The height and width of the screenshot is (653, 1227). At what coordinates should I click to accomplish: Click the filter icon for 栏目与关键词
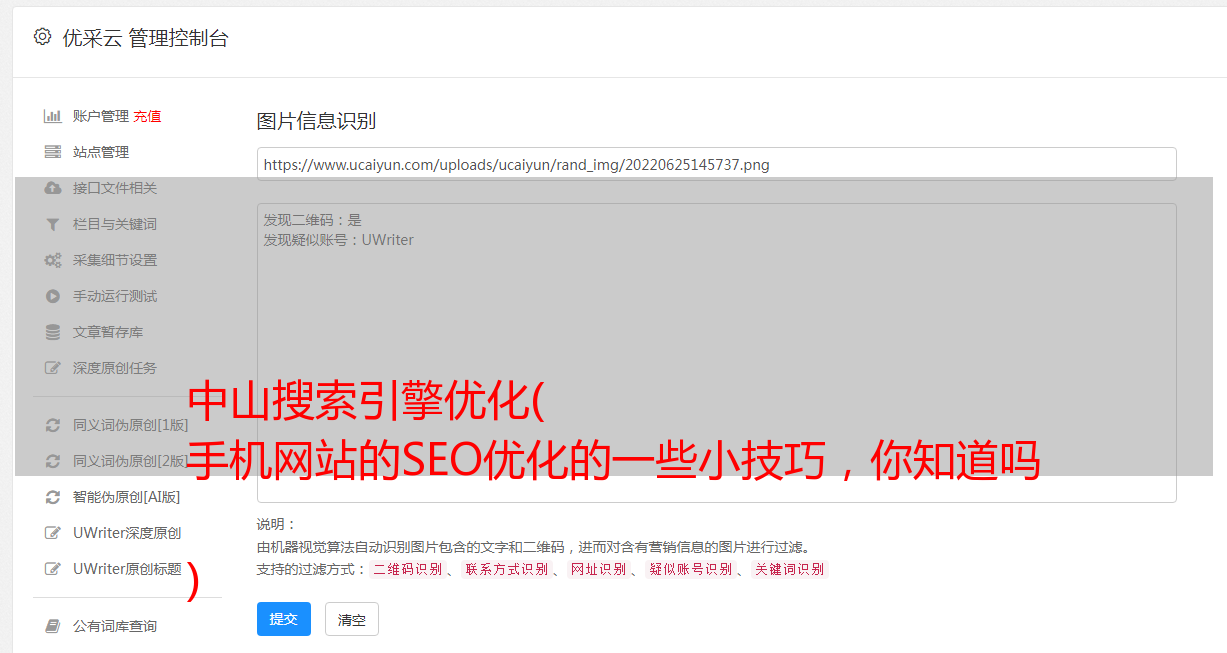pos(53,224)
